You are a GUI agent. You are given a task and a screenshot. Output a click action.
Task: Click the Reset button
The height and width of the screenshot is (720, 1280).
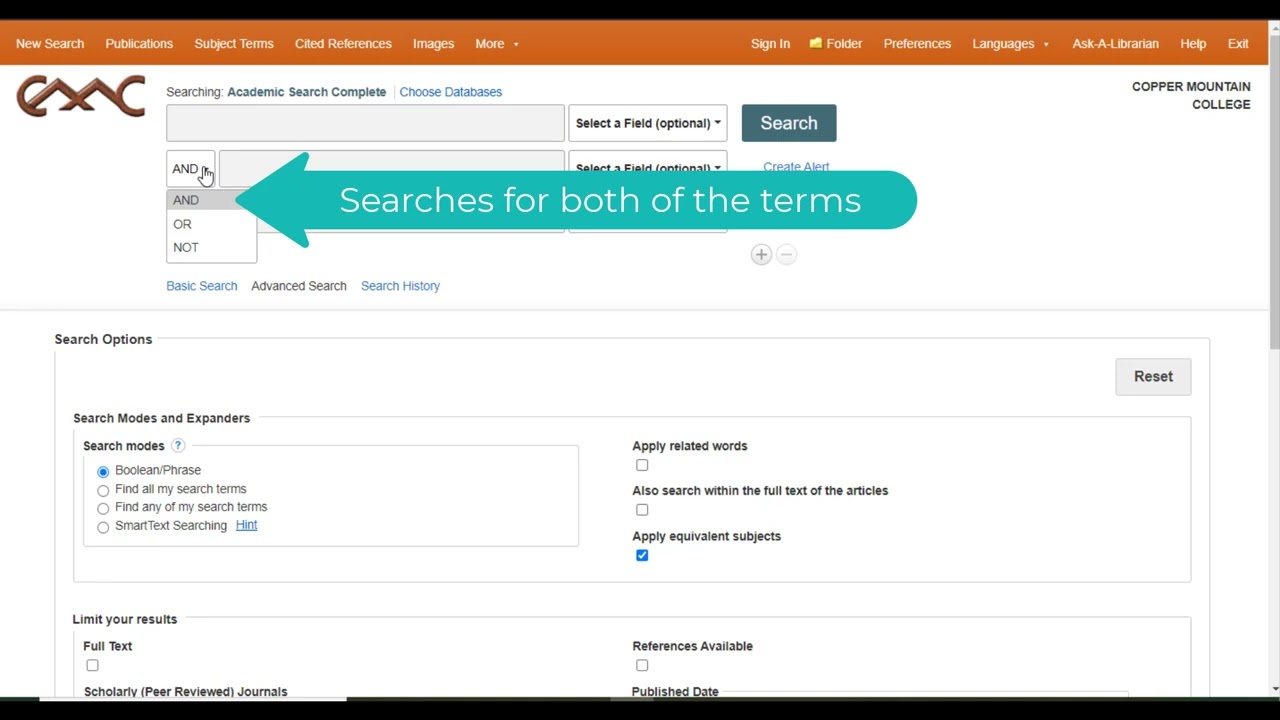[1153, 377]
